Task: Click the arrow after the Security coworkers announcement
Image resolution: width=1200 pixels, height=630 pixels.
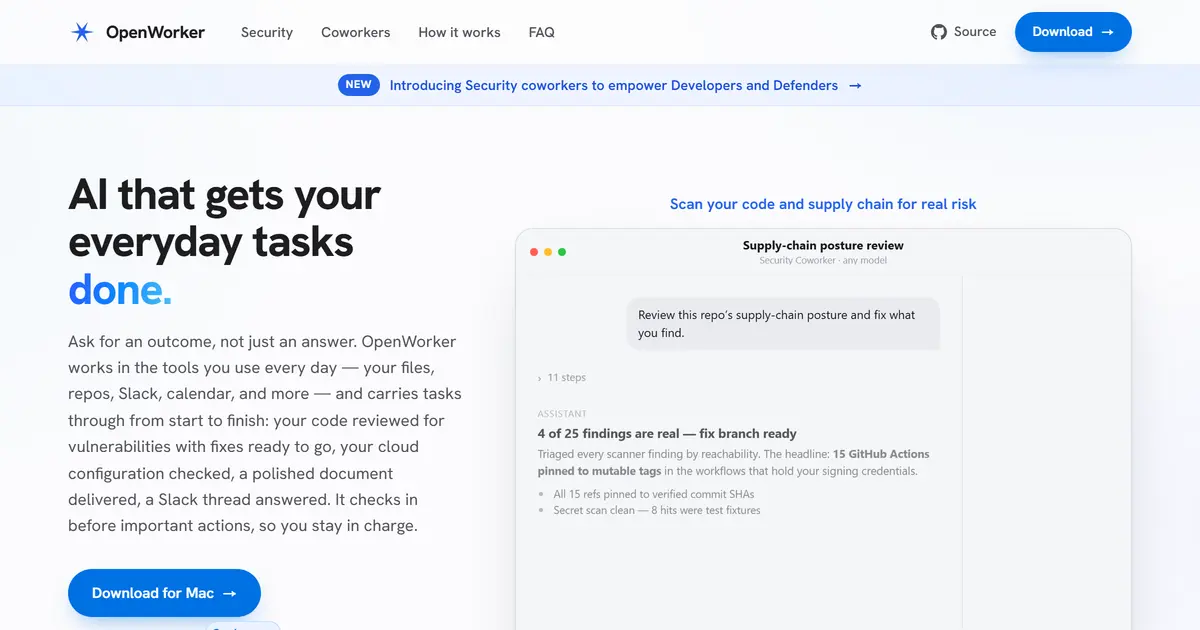Action: point(855,86)
